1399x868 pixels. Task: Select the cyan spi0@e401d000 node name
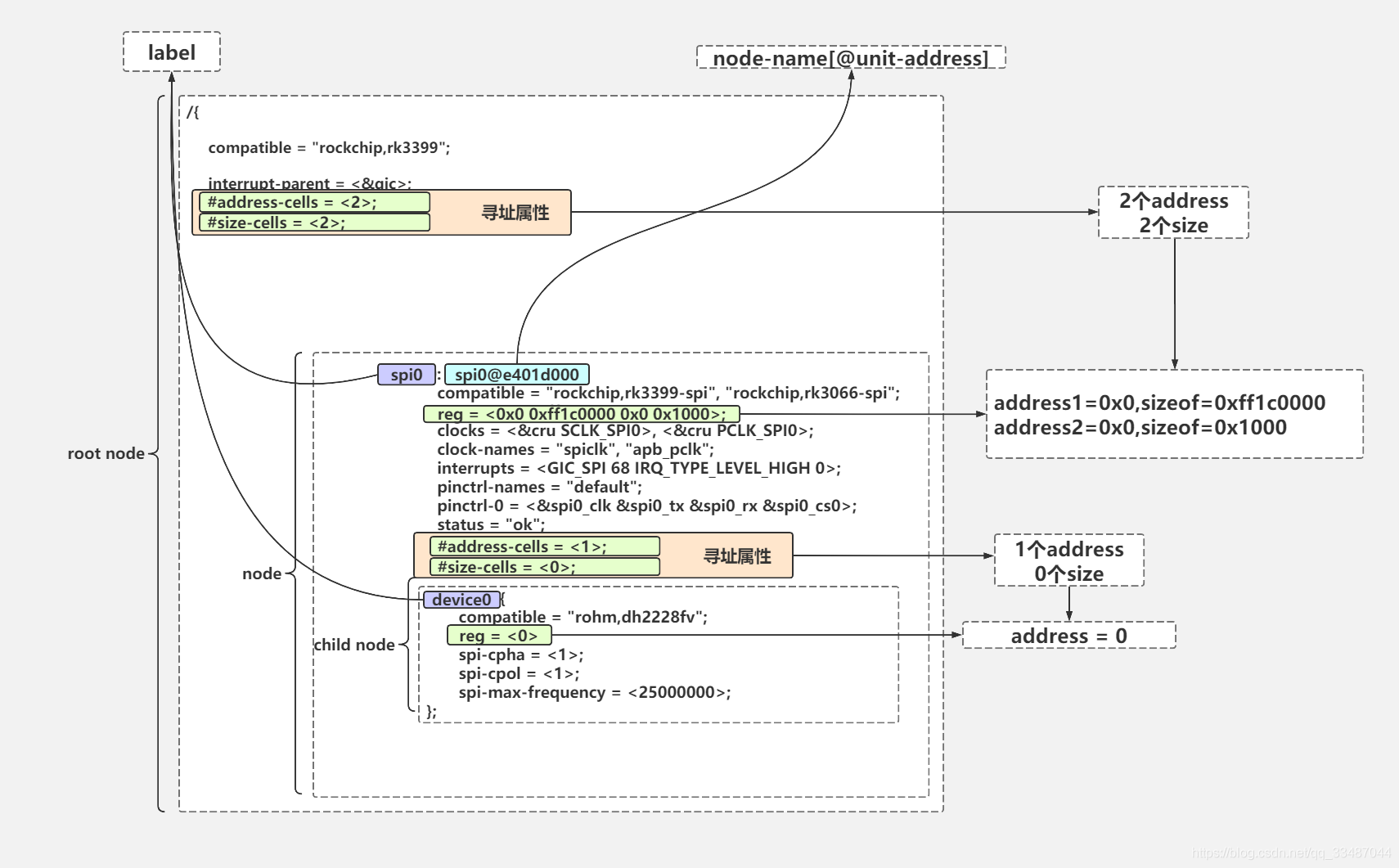click(x=517, y=375)
